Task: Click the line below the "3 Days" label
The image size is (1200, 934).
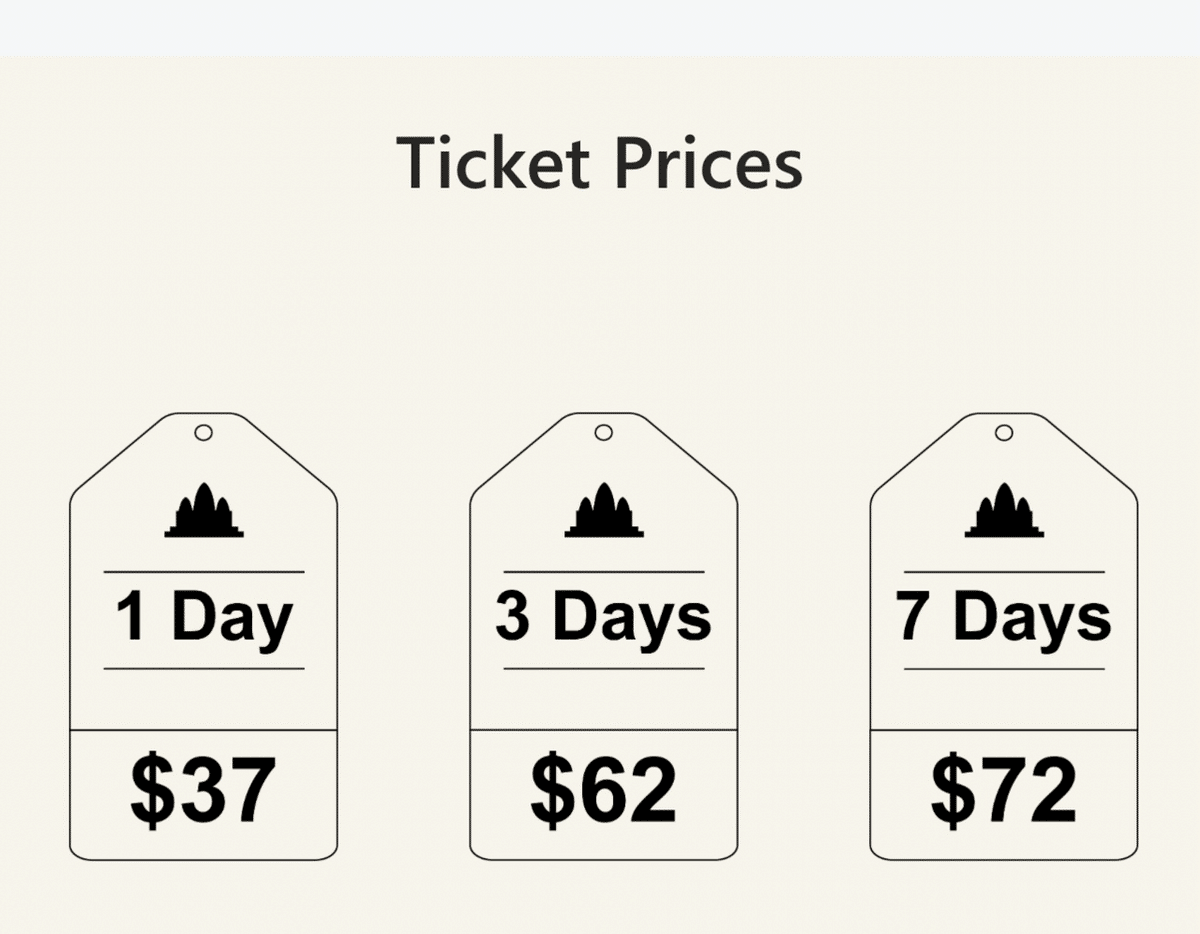Action: tap(604, 668)
